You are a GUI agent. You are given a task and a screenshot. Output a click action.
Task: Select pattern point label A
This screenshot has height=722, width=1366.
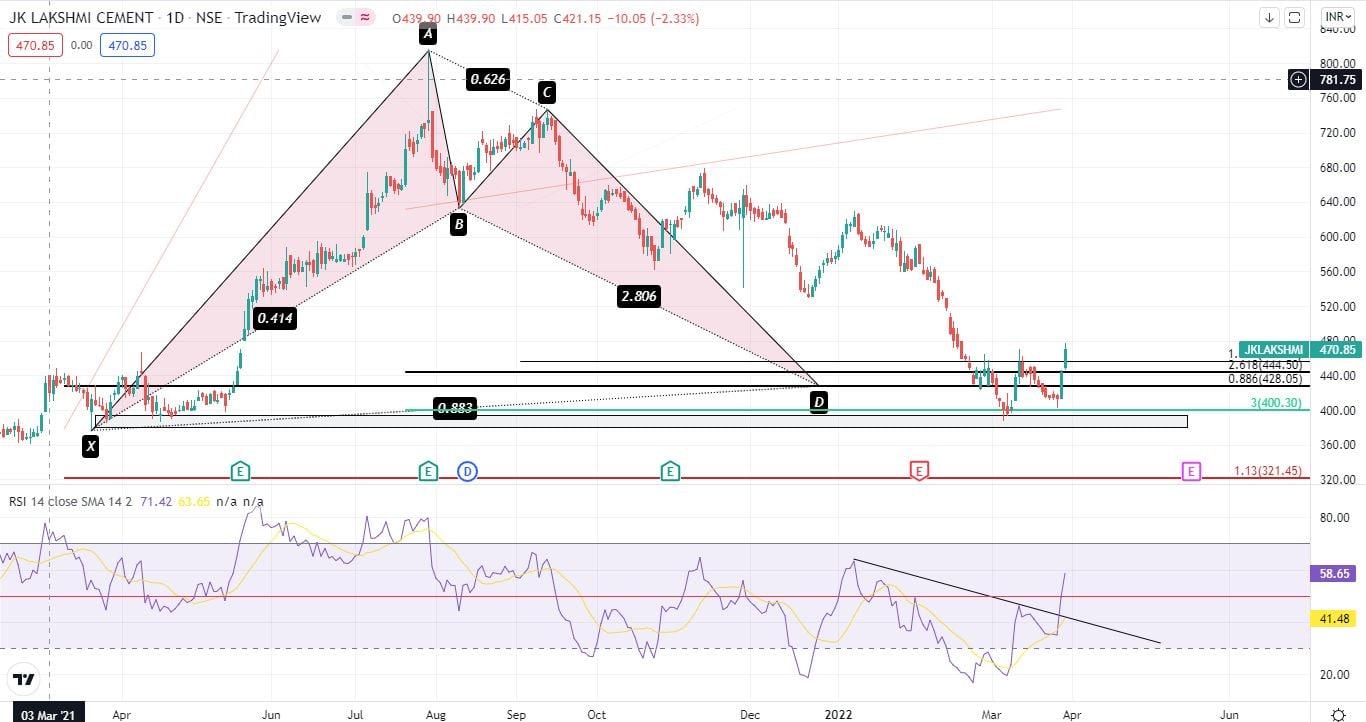tap(428, 35)
